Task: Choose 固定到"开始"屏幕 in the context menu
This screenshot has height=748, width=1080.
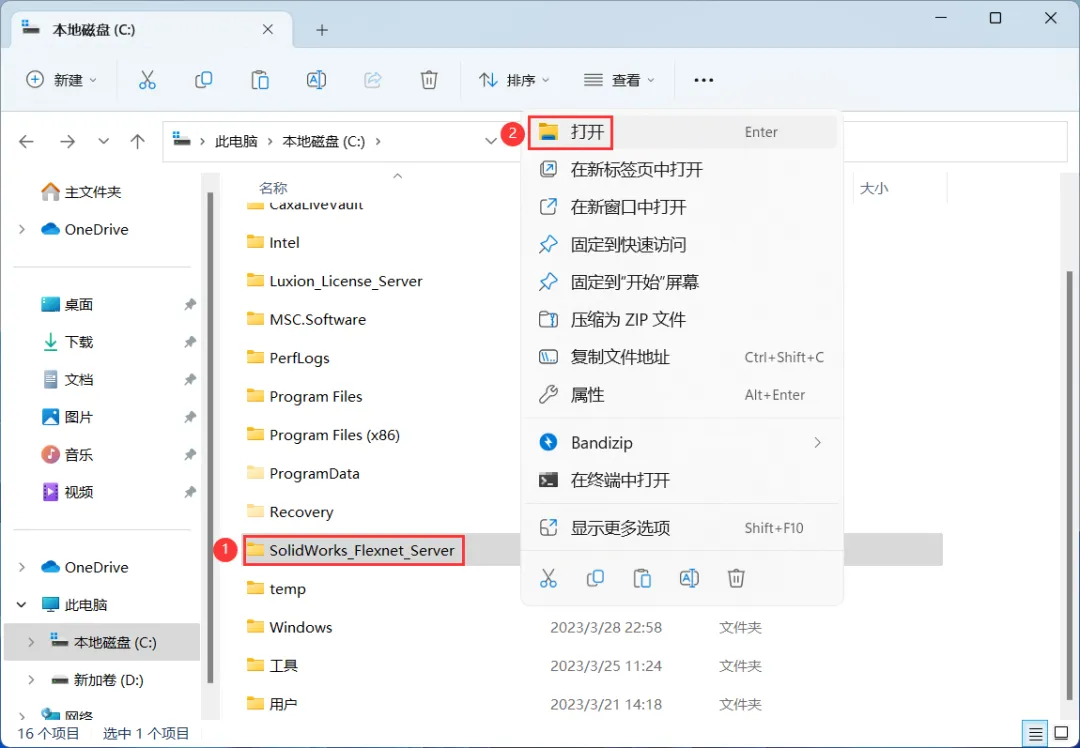Action: click(x=682, y=282)
